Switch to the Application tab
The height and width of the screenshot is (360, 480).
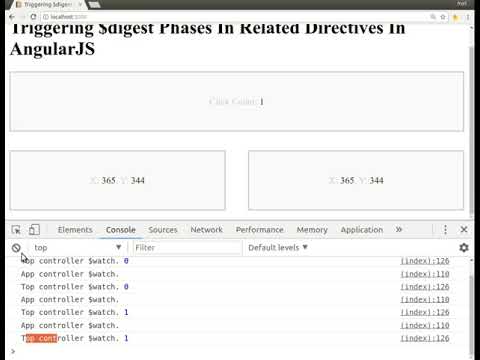coord(362,230)
